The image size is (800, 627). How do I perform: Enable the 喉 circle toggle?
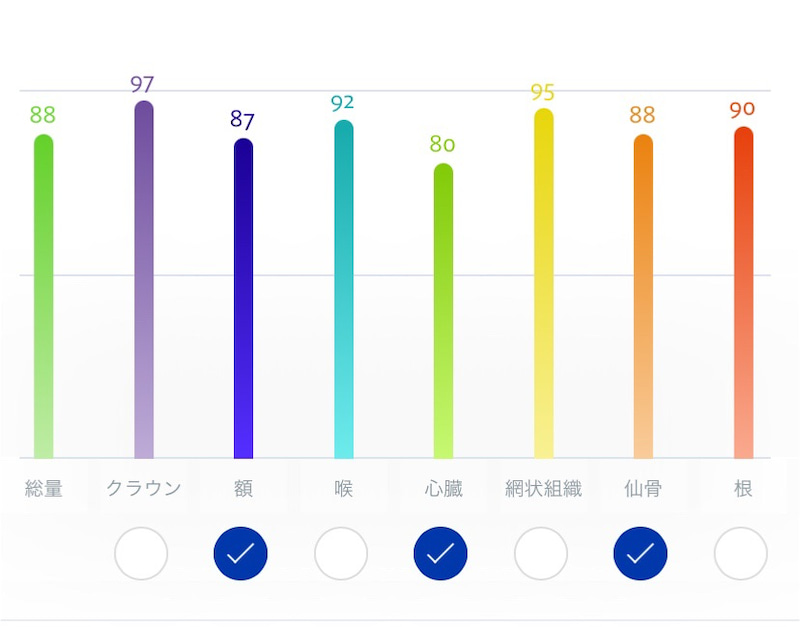click(341, 554)
